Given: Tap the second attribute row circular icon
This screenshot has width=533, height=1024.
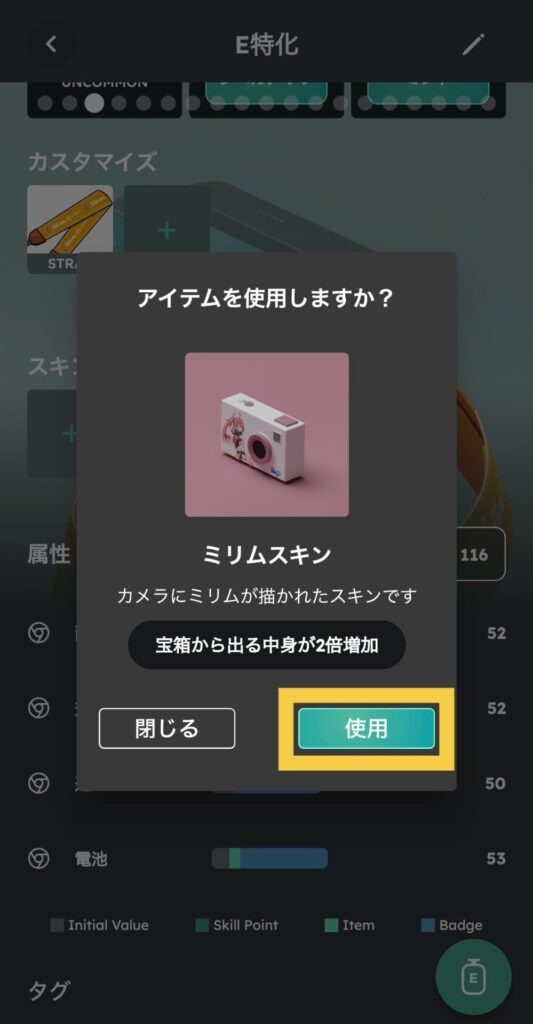Looking at the screenshot, I should coord(39,708).
